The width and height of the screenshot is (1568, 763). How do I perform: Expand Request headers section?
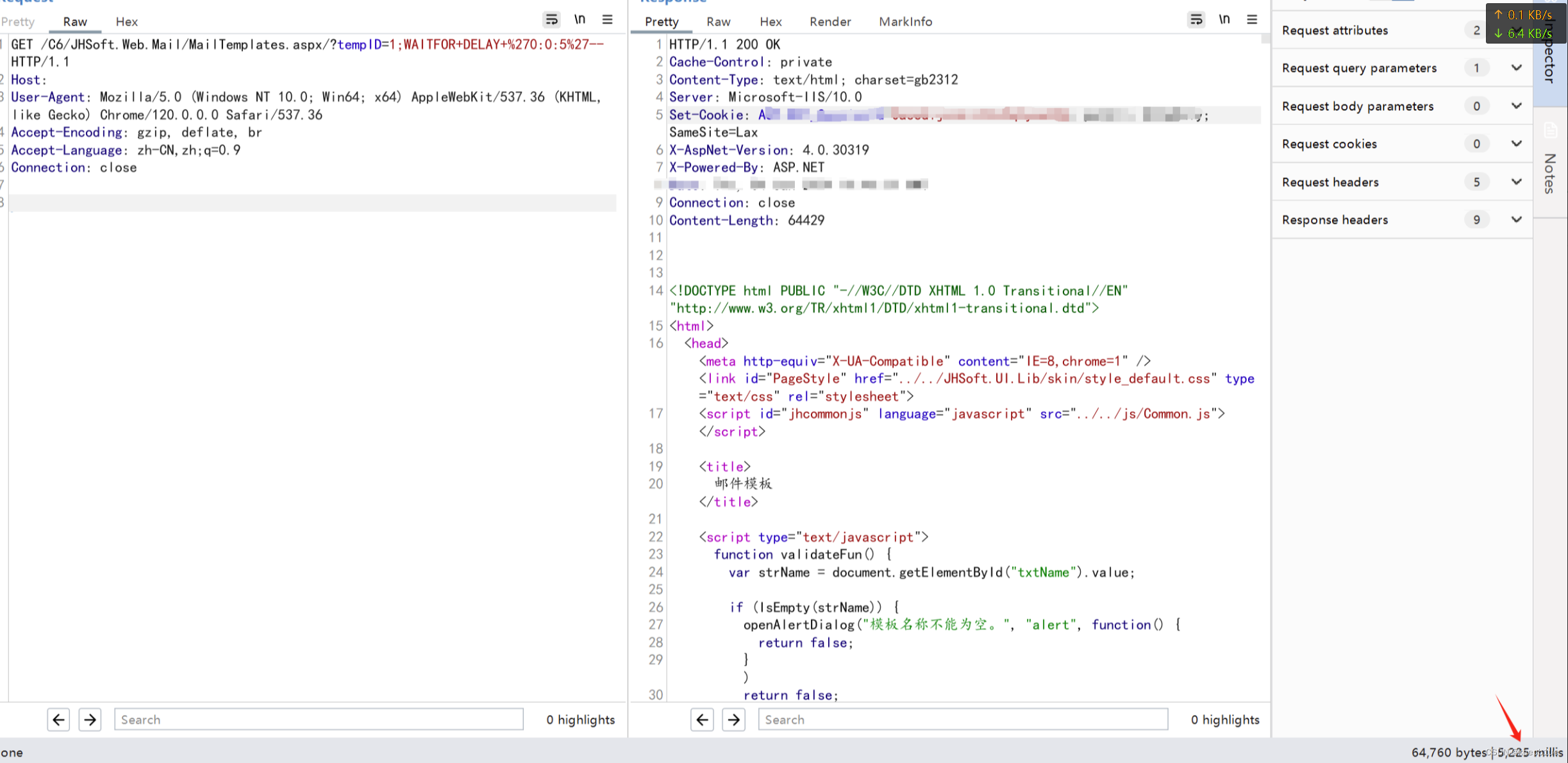1516,182
